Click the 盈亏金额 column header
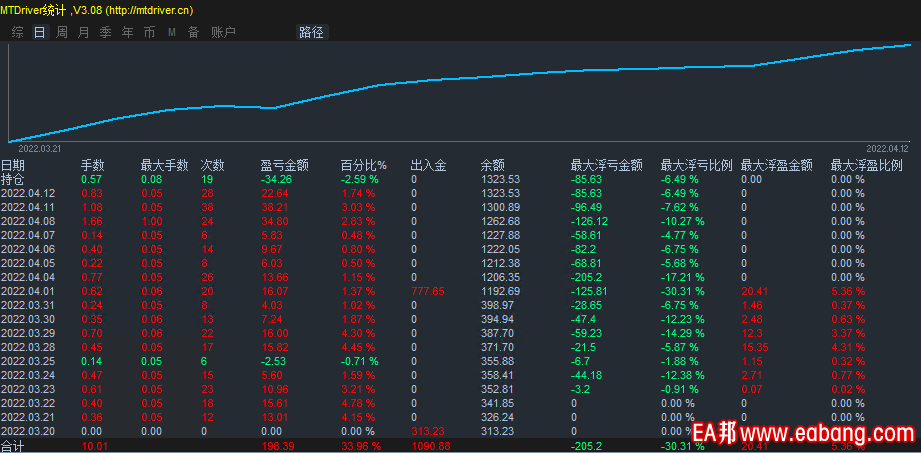921x453 pixels. (x=284, y=165)
